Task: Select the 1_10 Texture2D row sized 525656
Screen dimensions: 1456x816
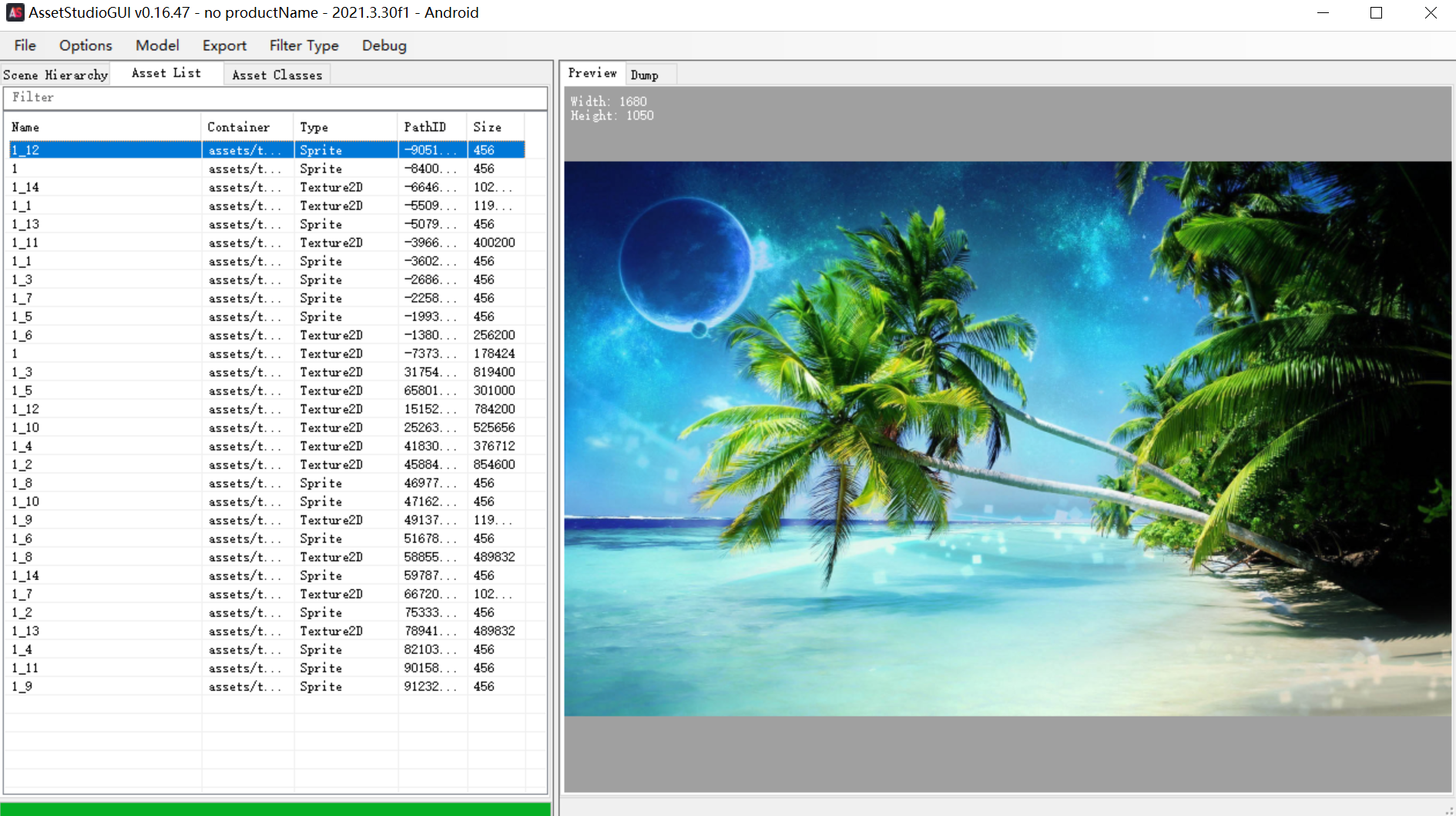Action: (x=267, y=428)
